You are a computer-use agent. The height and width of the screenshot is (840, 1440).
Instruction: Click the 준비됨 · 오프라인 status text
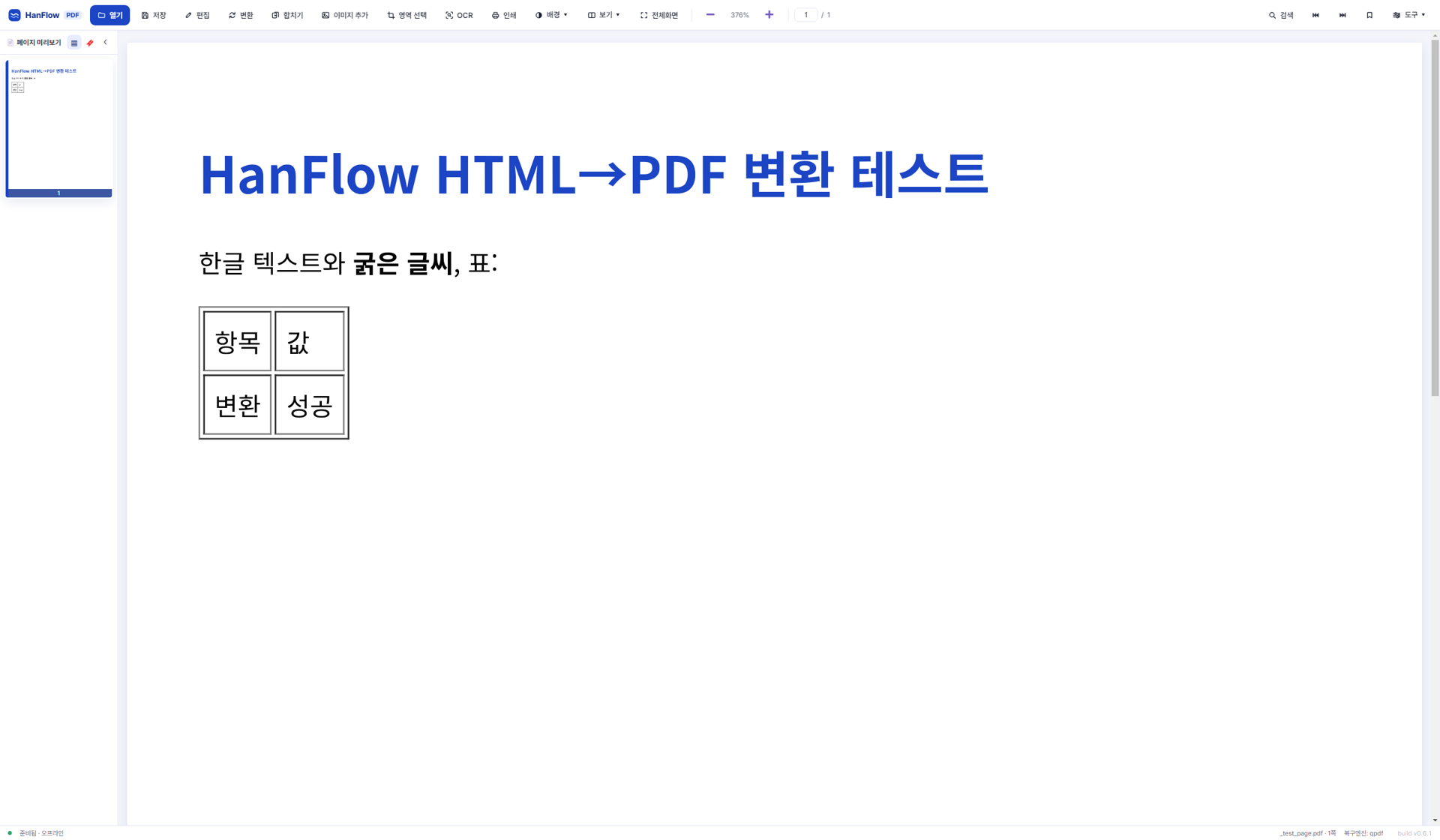point(41,833)
